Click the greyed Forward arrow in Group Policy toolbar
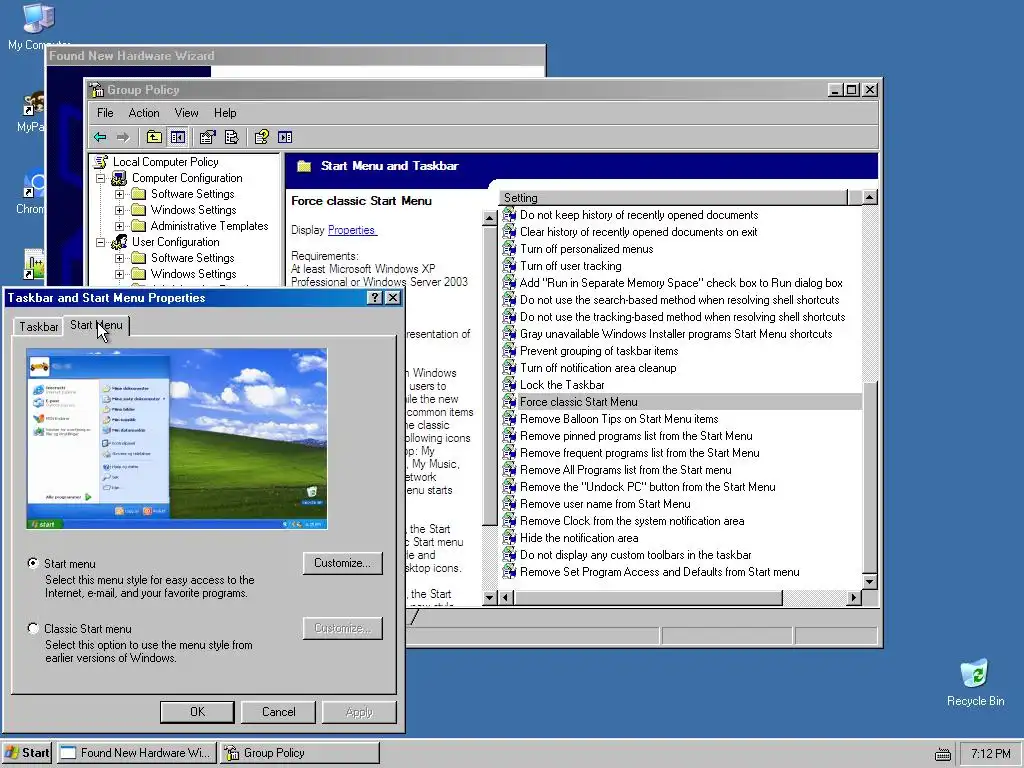Image resolution: width=1024 pixels, height=768 pixels. pyautogui.click(x=123, y=137)
